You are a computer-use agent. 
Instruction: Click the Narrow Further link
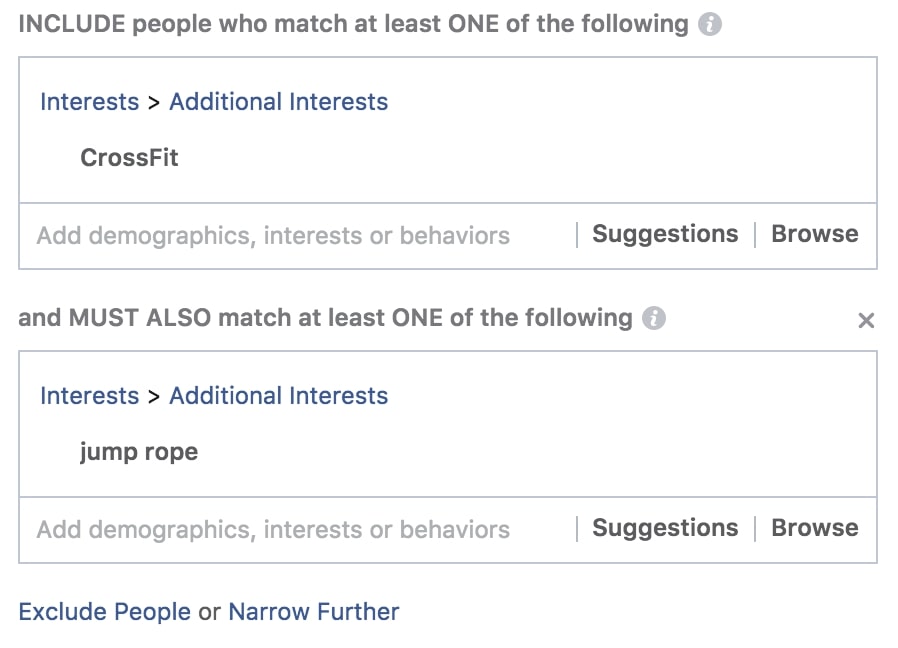[314, 612]
